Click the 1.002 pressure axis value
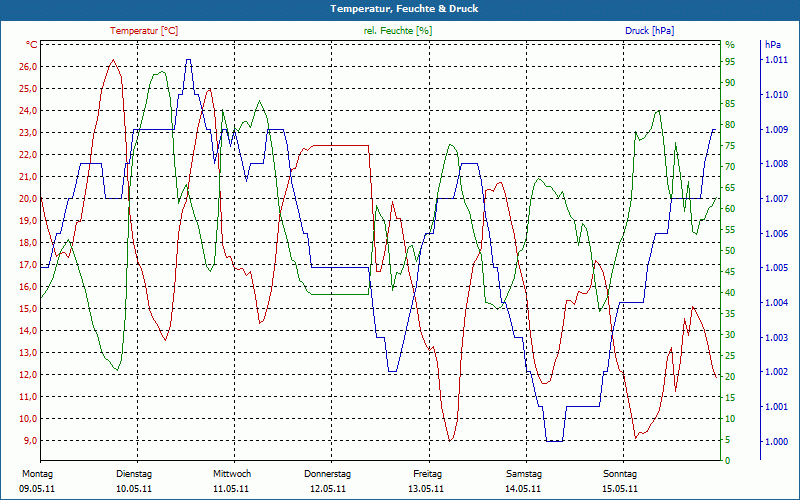800x500 pixels. point(776,372)
